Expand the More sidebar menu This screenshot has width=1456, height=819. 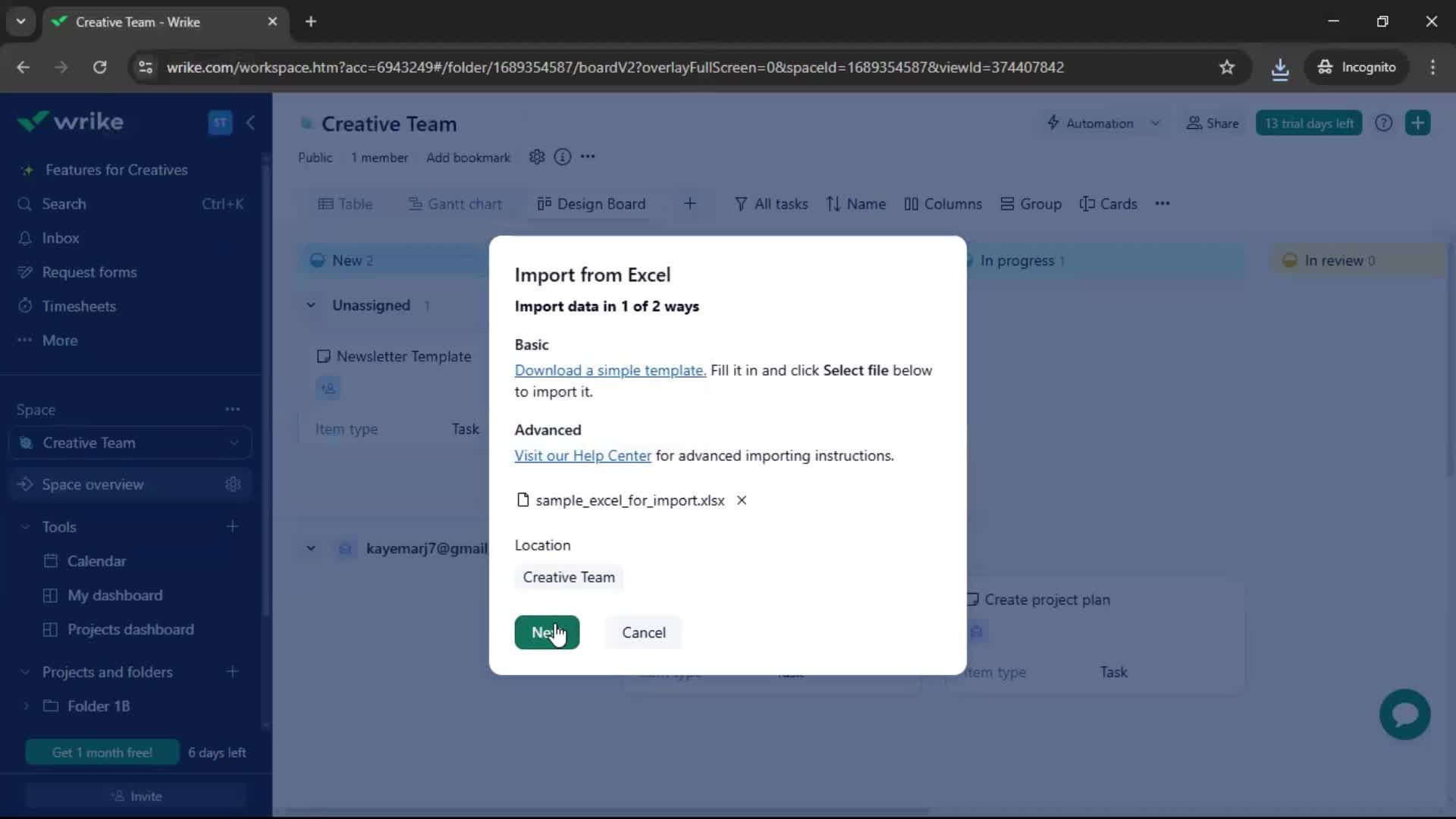click(60, 340)
